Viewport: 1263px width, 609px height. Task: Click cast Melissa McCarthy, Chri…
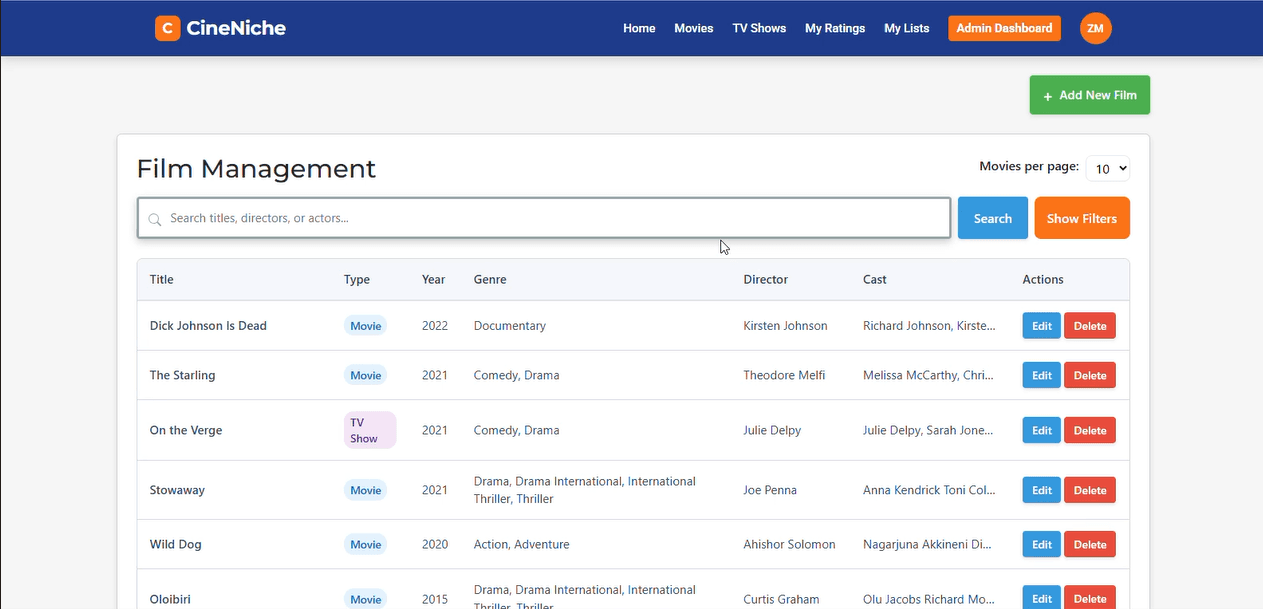[929, 376]
